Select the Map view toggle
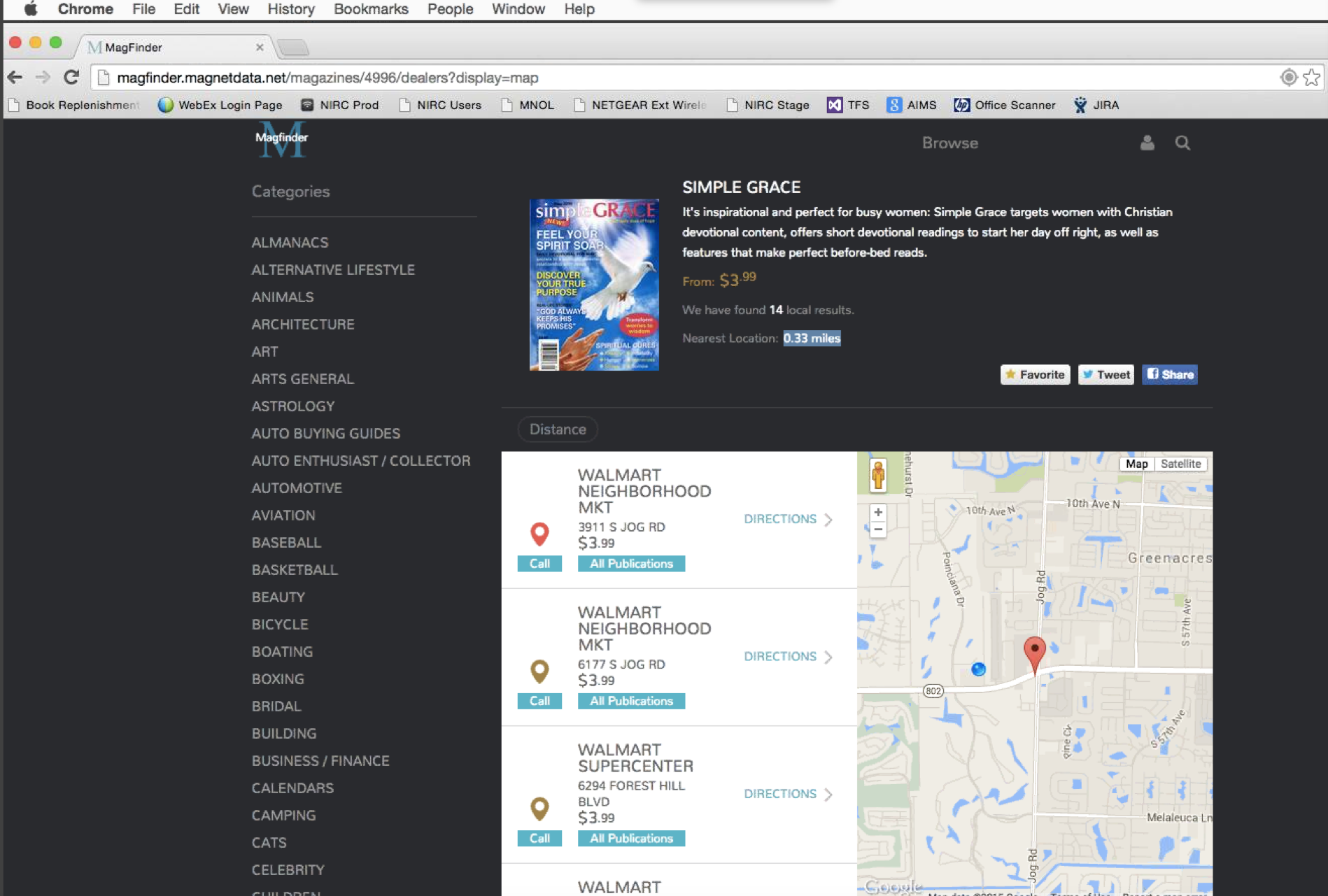1328x896 pixels. pos(1136,464)
